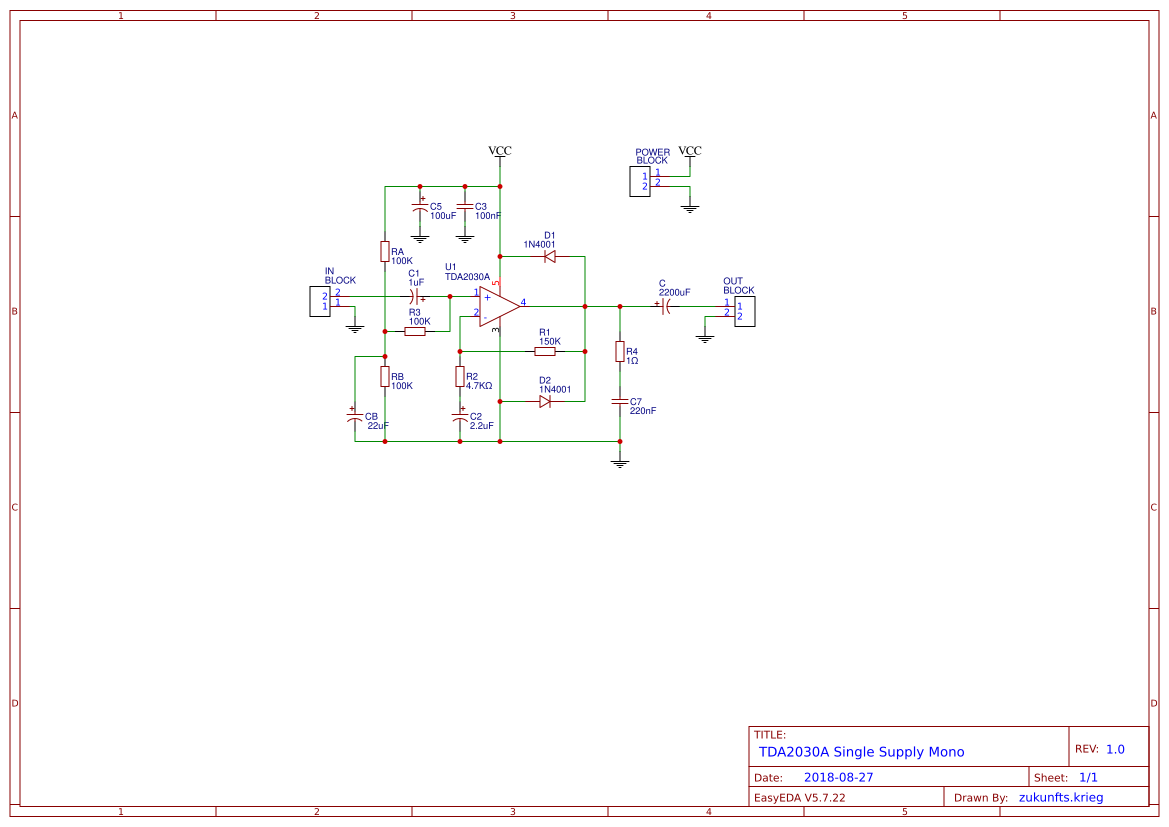Select the OUT BLOCK connector
1169x827 pixels.
click(743, 311)
